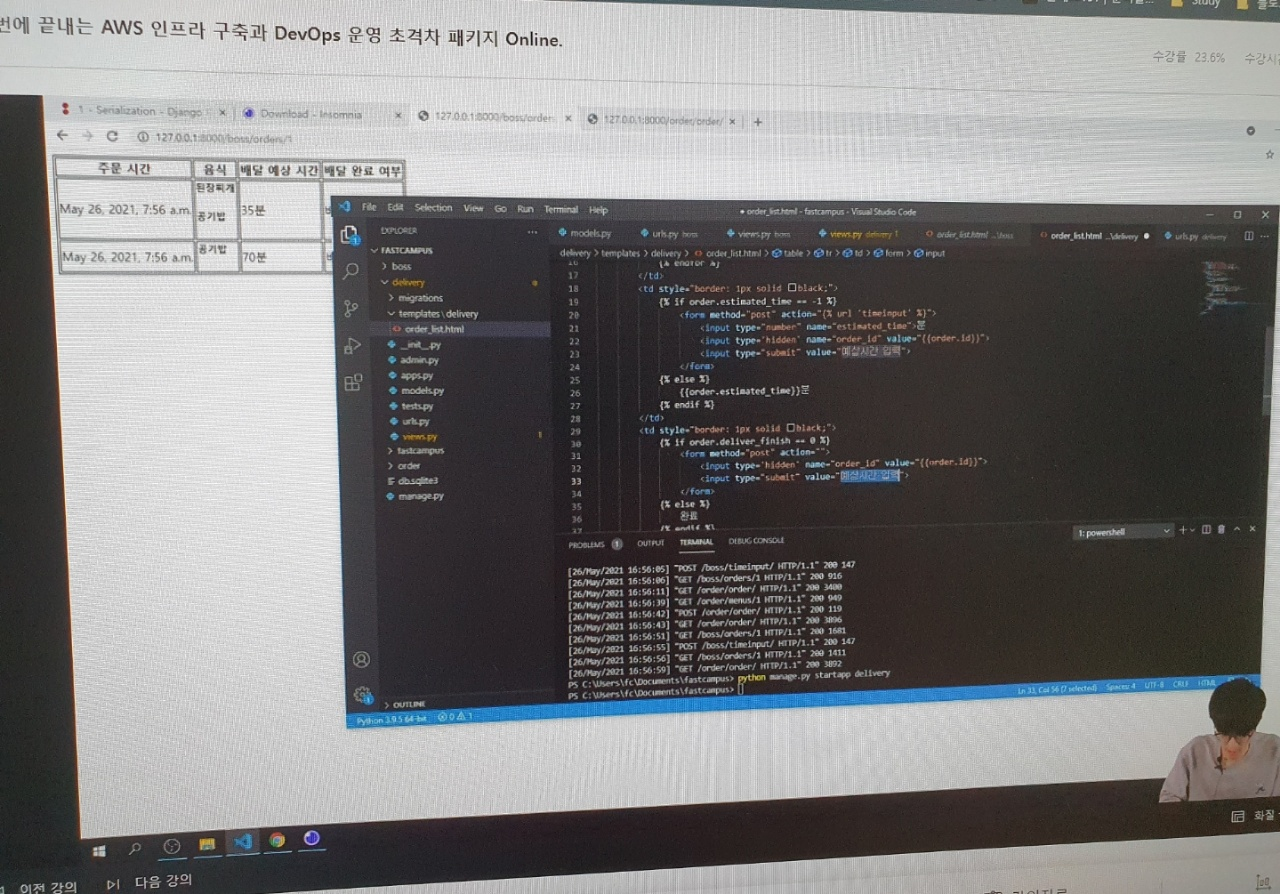Open the Run and Debug view icon
Viewport: 1280px width, 894px height.
(x=352, y=346)
